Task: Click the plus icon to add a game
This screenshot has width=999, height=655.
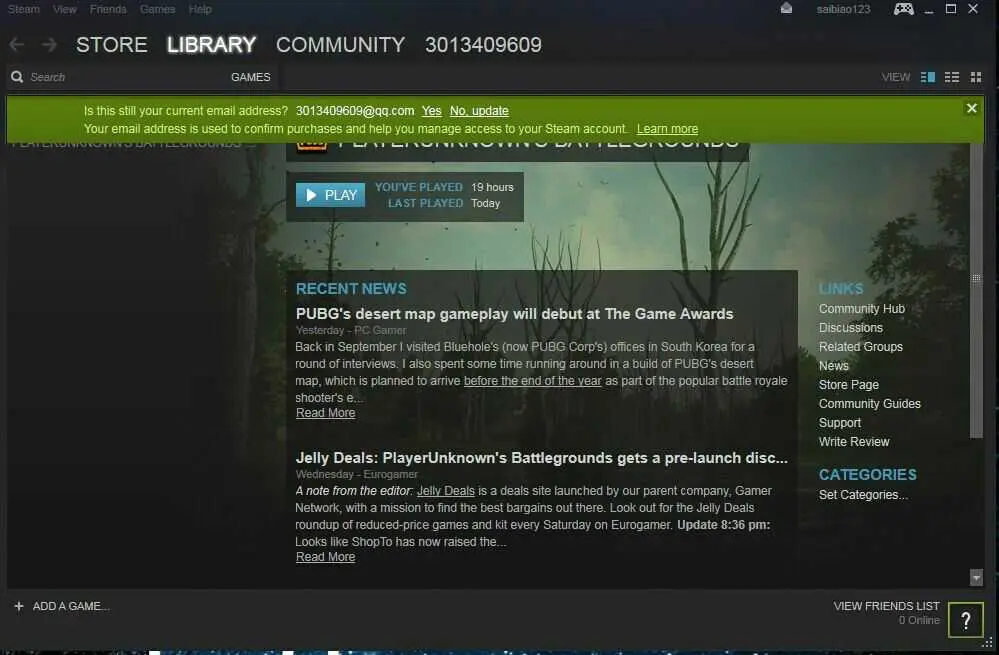Action: (x=18, y=606)
